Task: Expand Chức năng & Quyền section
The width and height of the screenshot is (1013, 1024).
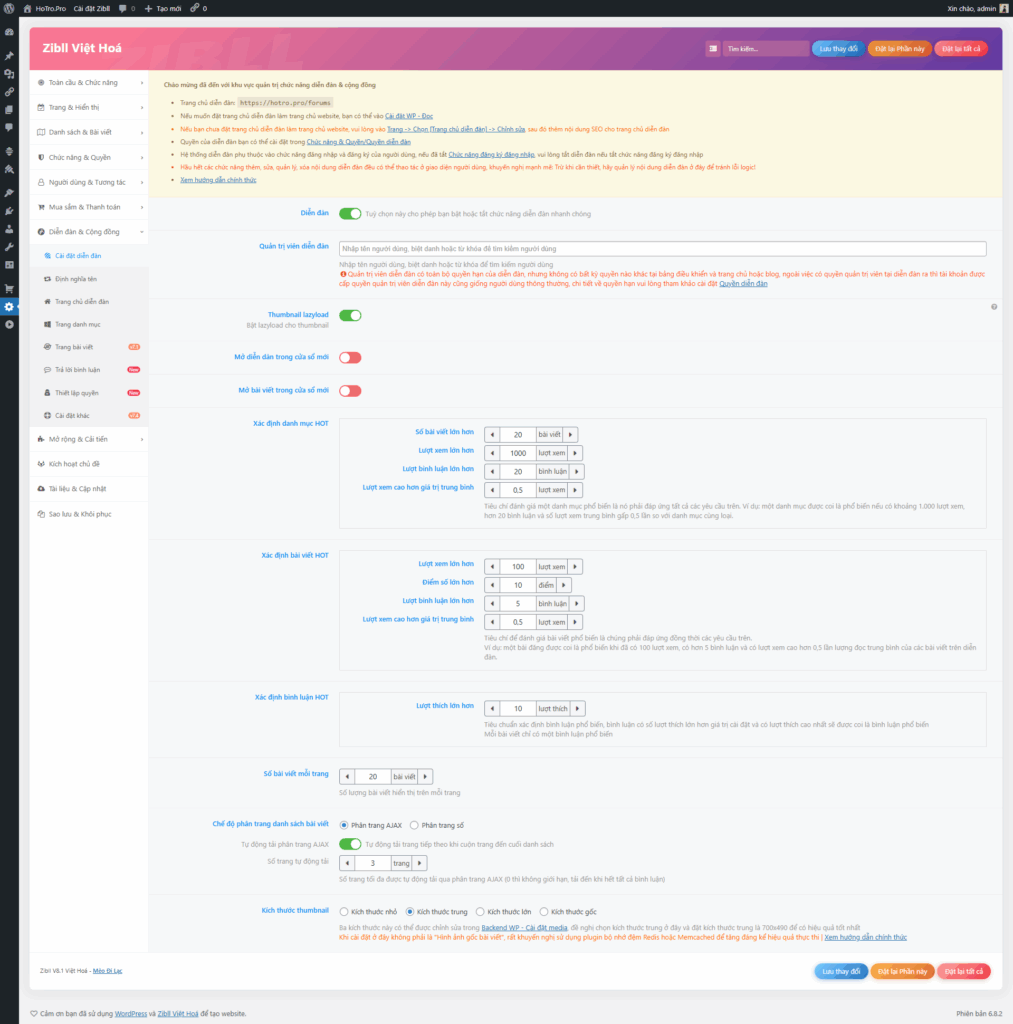Action: (x=89, y=157)
